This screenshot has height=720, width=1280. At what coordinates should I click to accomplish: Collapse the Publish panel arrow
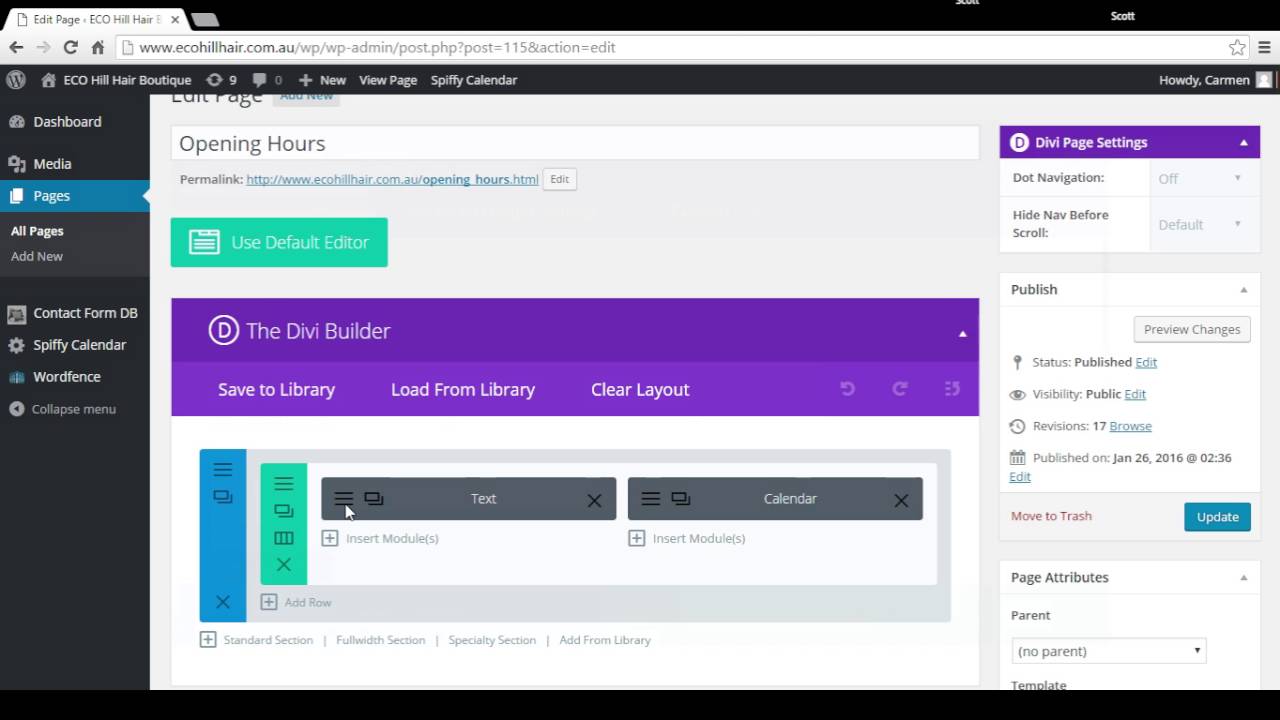(x=1244, y=290)
